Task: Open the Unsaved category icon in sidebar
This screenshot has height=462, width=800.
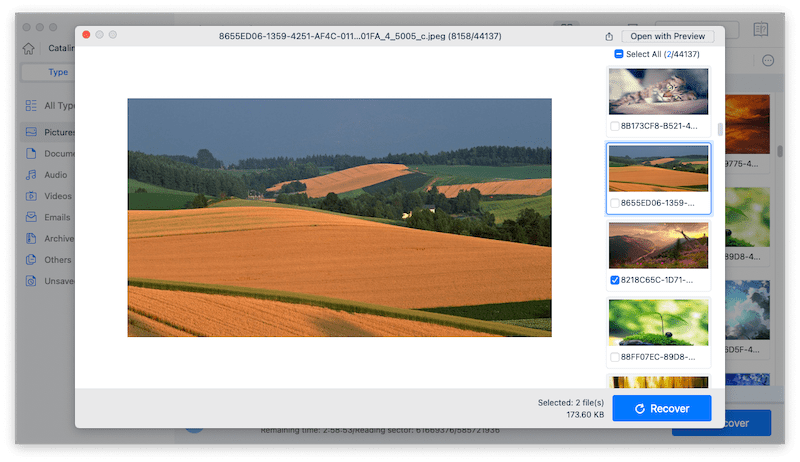Action: click(31, 281)
